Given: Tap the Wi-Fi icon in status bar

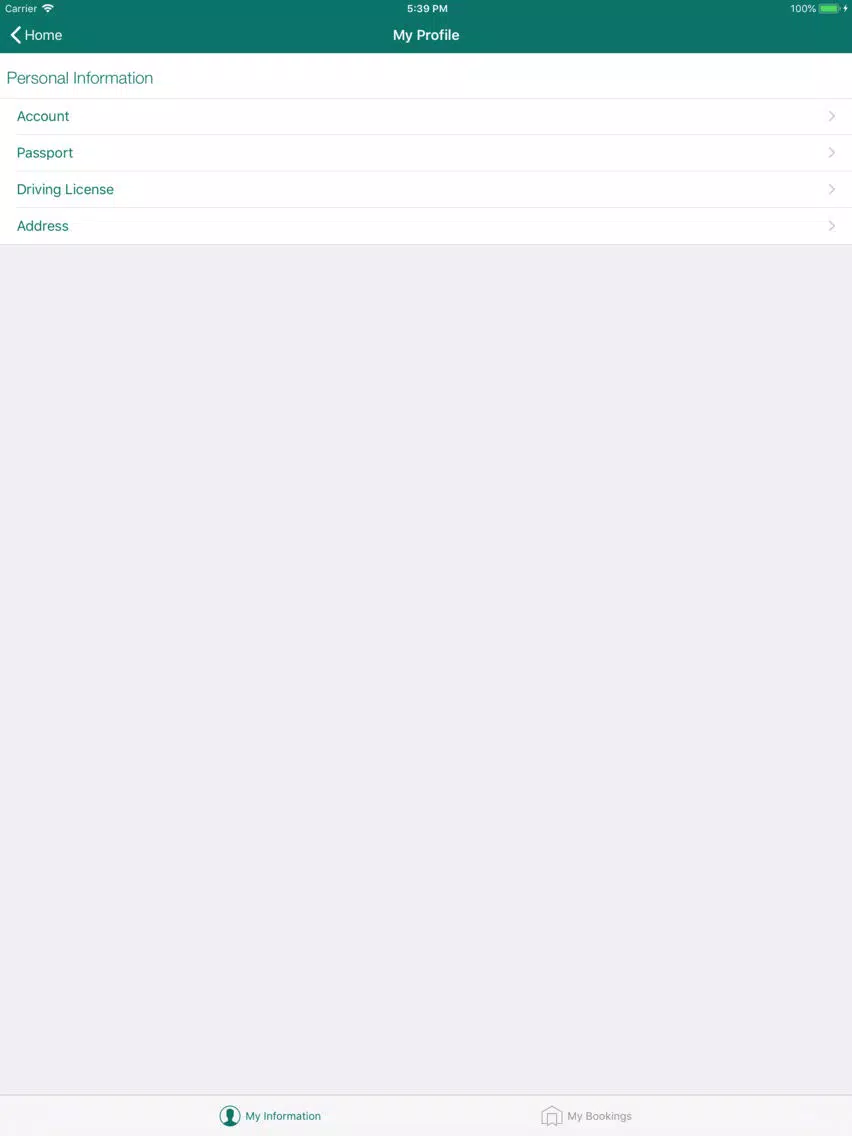Looking at the screenshot, I should [48, 9].
